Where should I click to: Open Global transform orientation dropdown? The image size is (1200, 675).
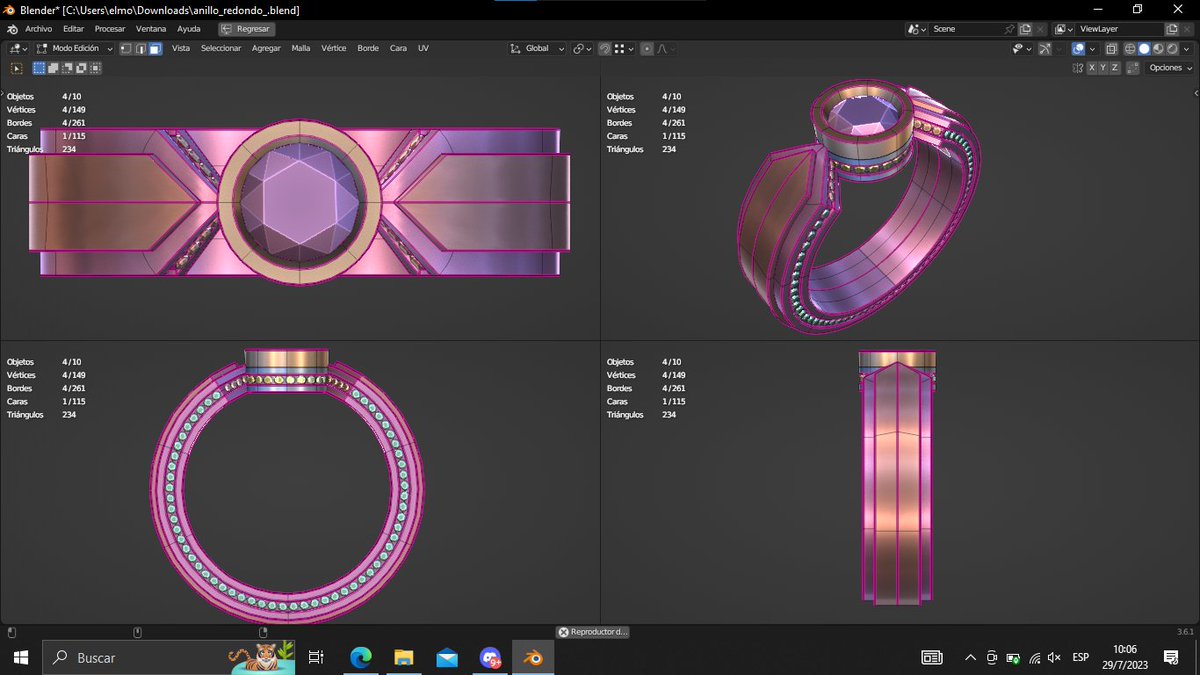pos(537,48)
